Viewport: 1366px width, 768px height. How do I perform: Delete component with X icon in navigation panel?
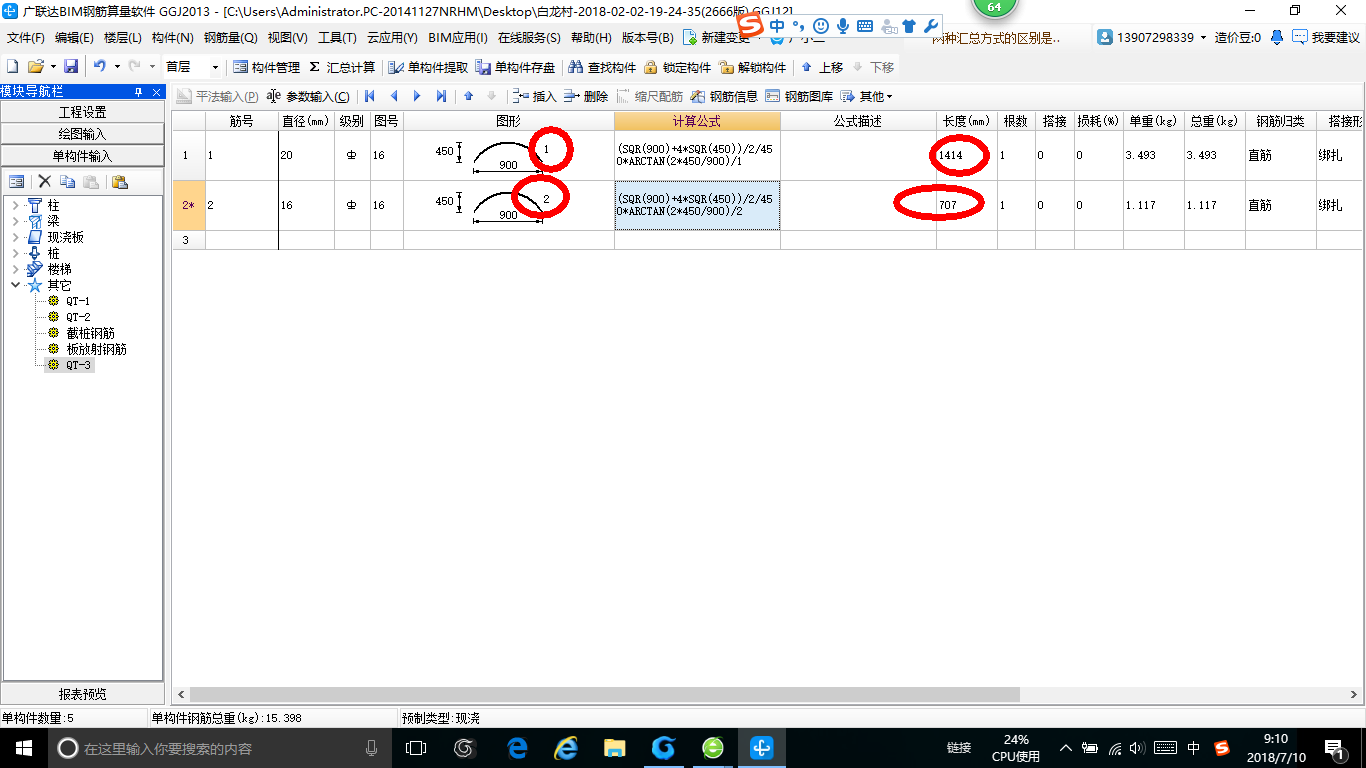(45, 182)
